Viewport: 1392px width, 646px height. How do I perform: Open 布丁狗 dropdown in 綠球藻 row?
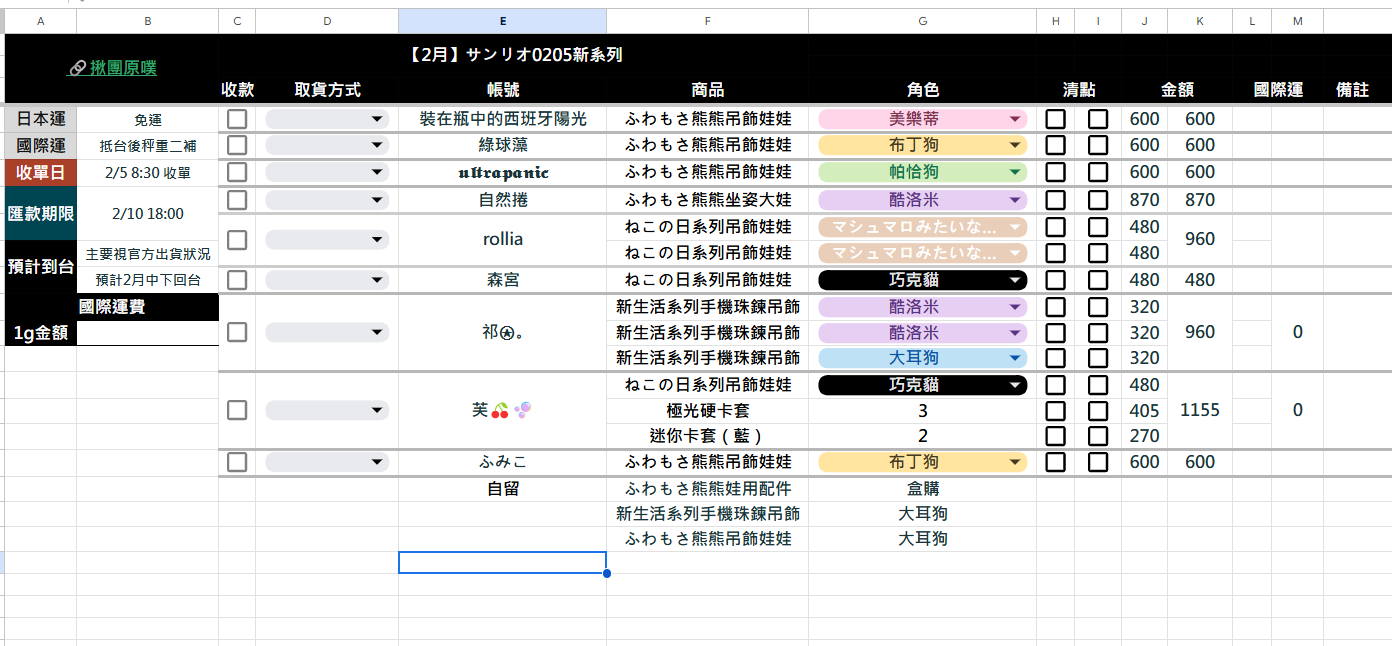tap(922, 145)
